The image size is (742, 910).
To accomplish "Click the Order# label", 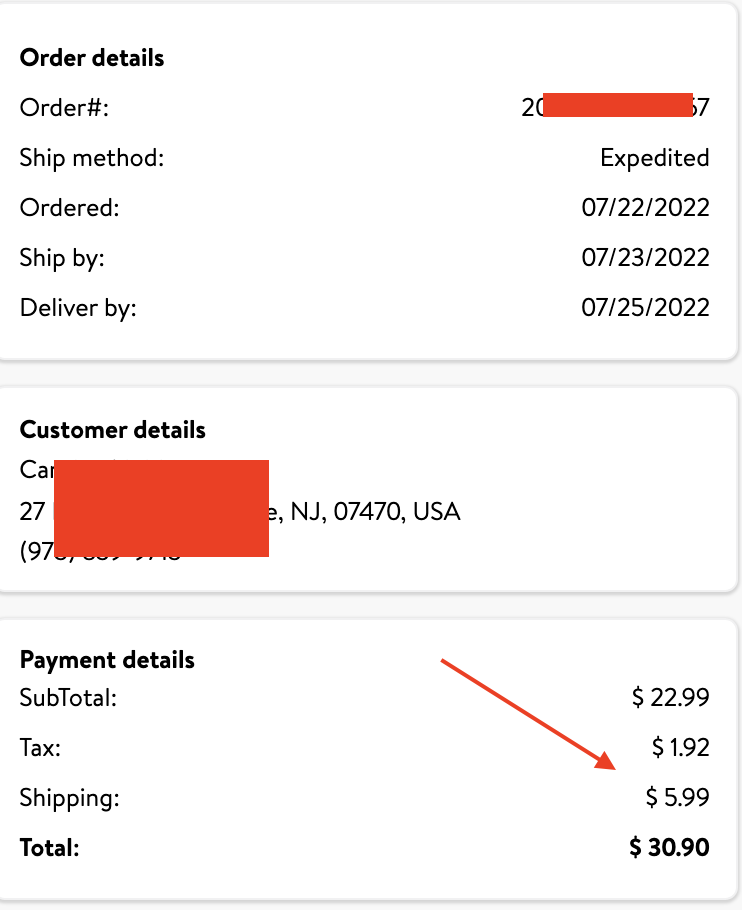I will (64, 108).
